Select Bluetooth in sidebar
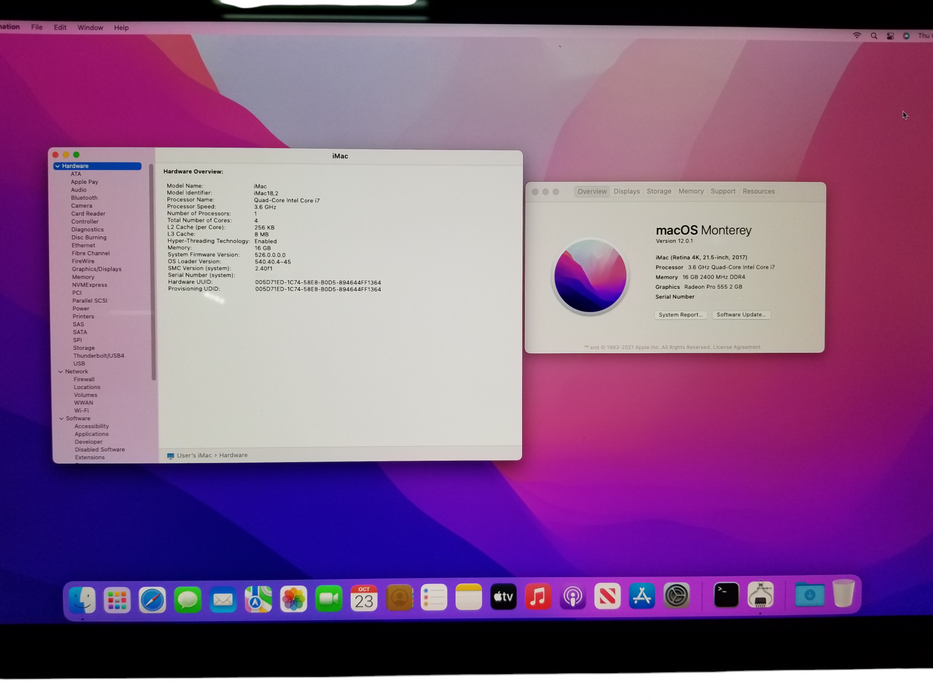The image size is (933, 700). 84,198
